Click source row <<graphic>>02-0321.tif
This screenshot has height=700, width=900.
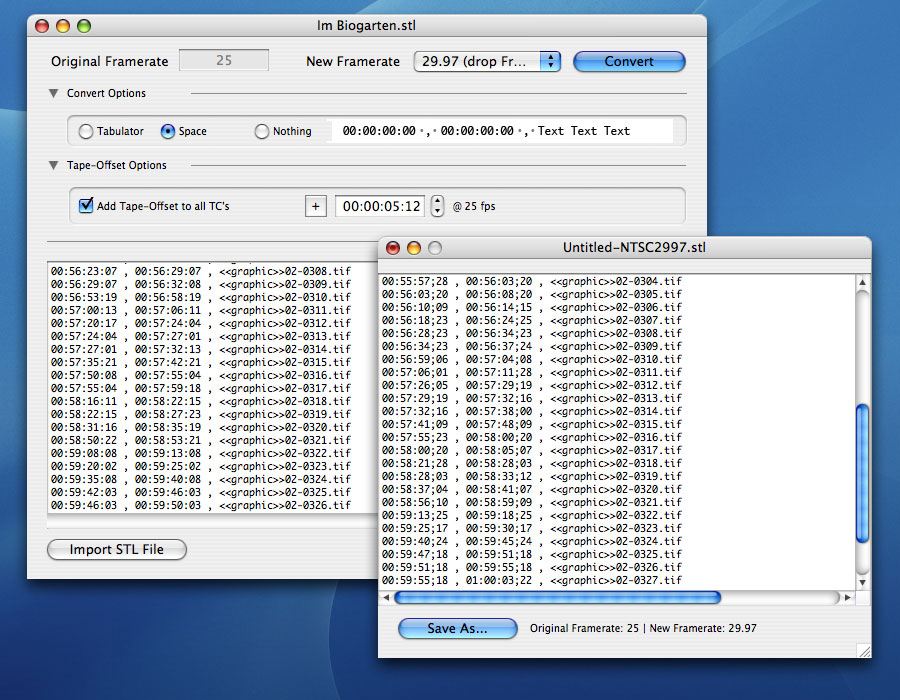tap(200, 440)
